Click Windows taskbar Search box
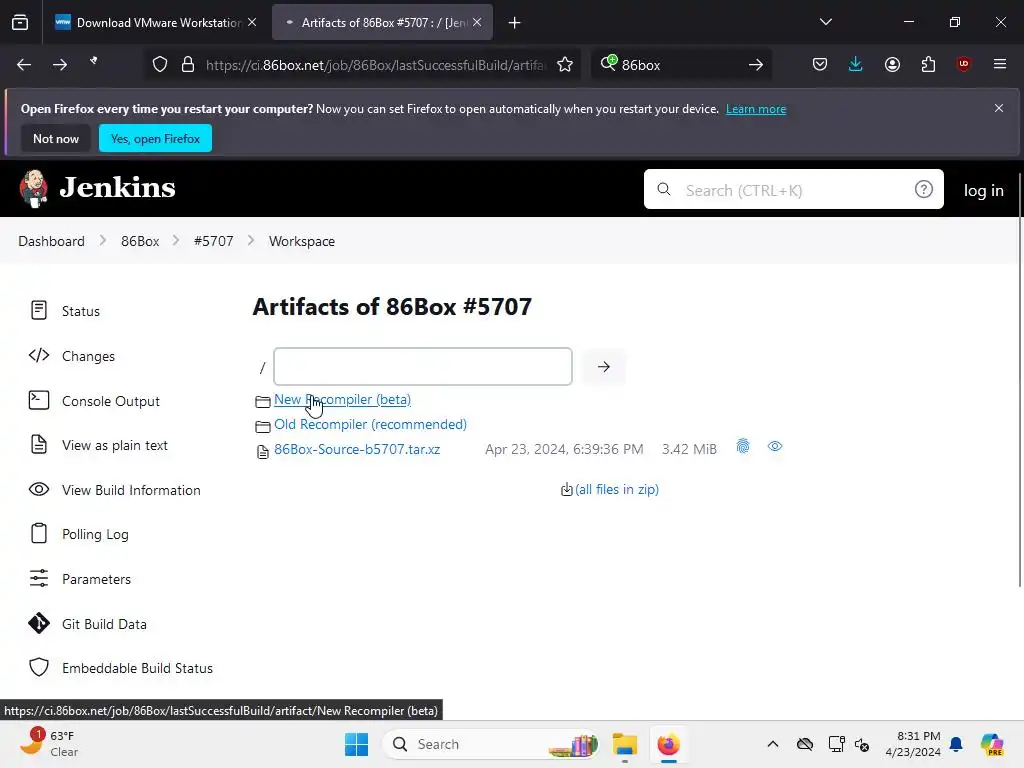This screenshot has height=768, width=1024. 491,744
